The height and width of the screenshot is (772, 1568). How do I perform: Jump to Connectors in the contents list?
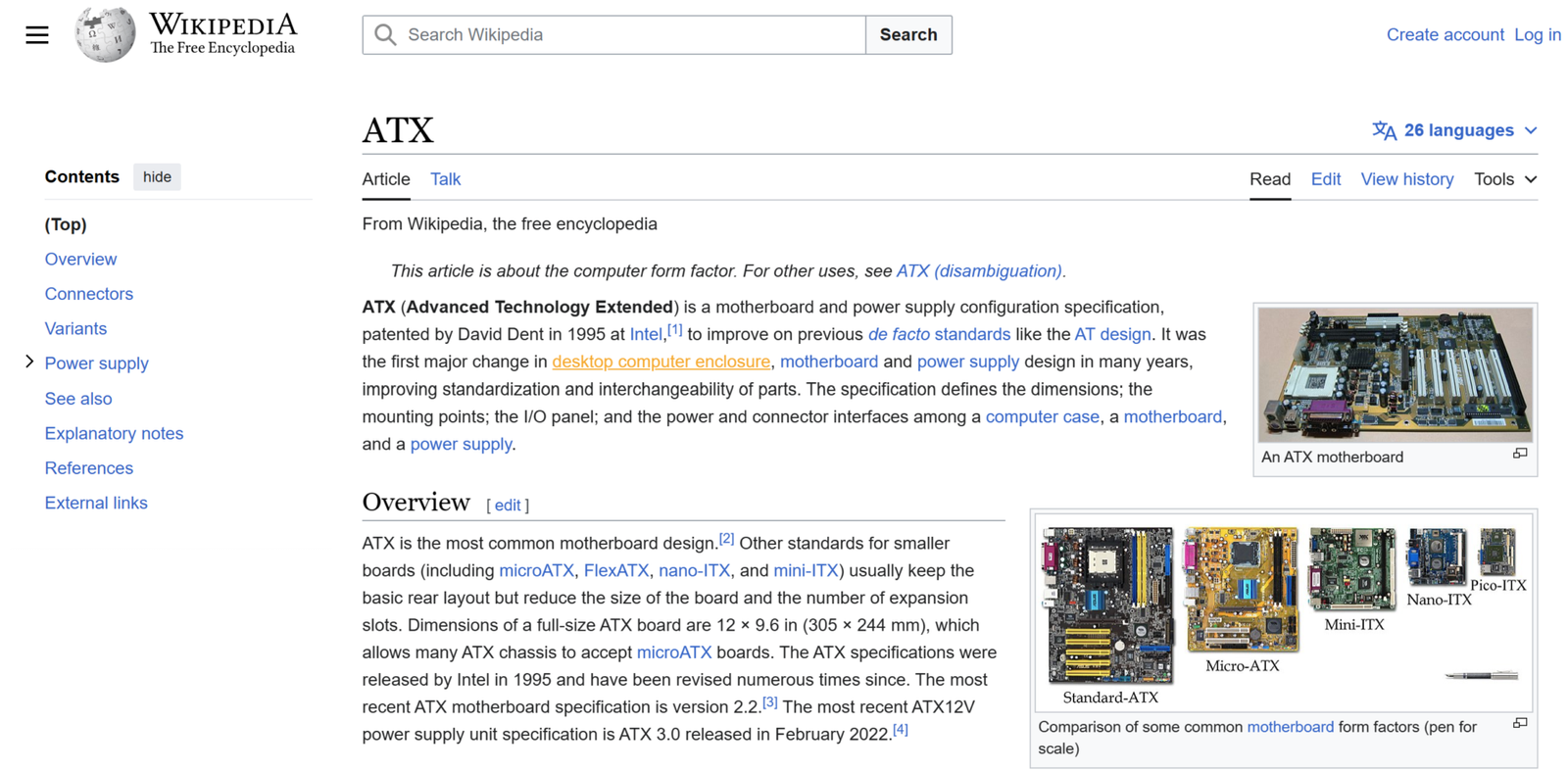[89, 294]
